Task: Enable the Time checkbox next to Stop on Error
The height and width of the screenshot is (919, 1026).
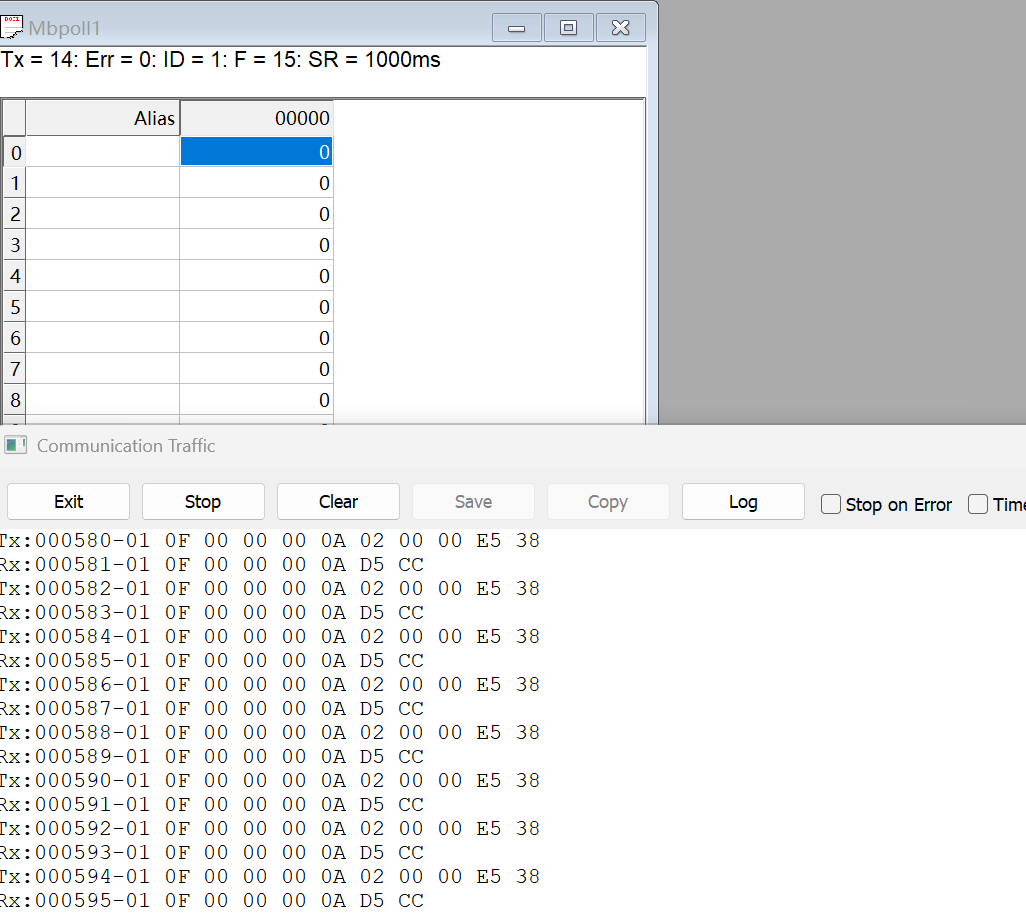Action: [977, 505]
